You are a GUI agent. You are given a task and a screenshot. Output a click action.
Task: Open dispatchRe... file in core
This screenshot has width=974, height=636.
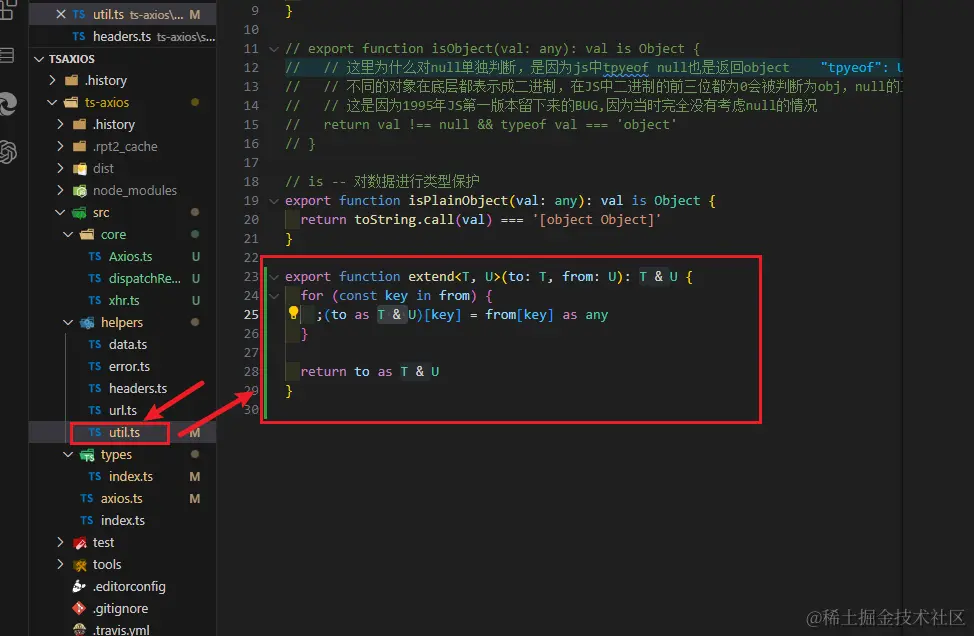point(145,278)
